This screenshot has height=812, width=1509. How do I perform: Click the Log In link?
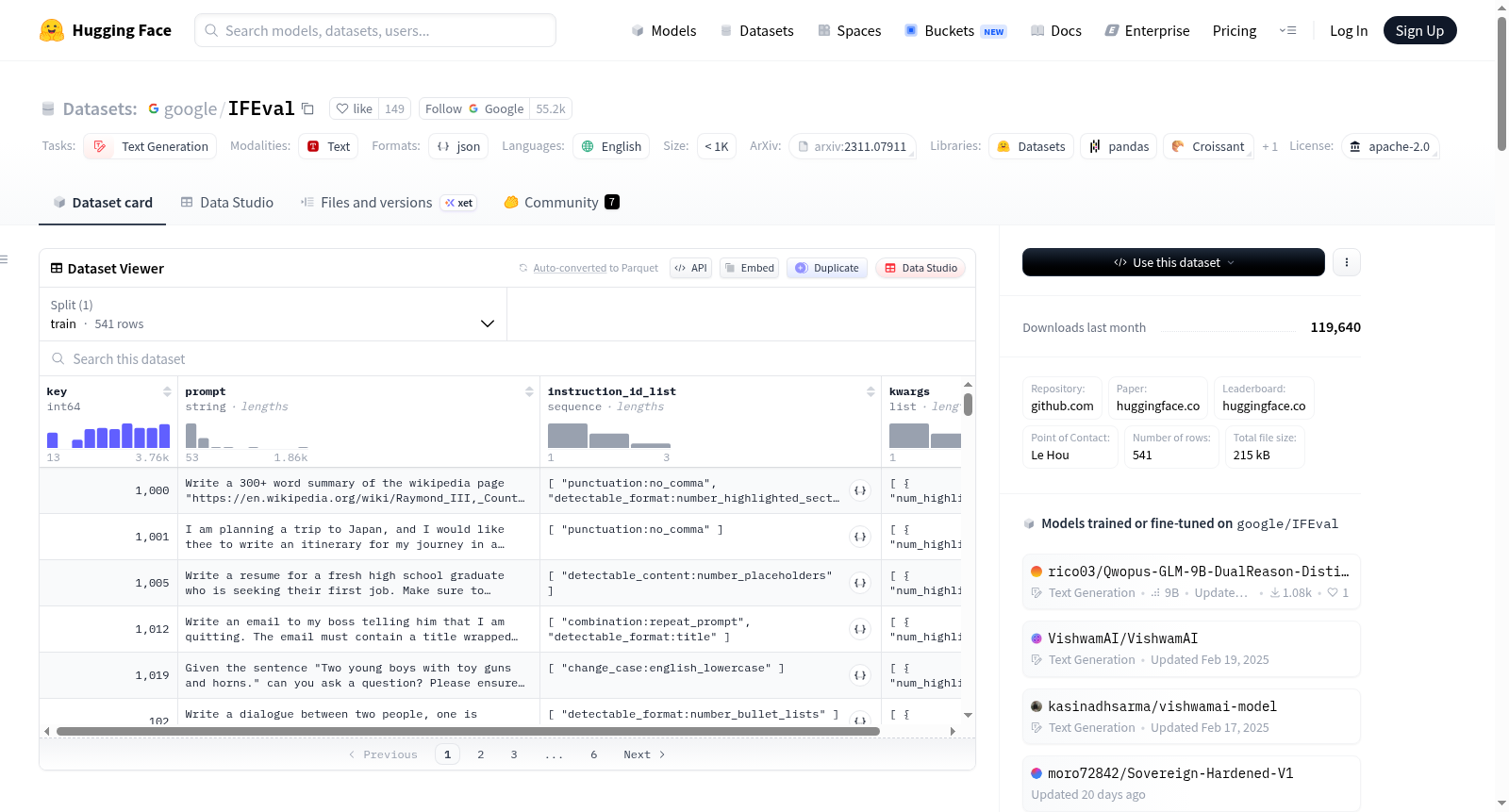pos(1349,30)
